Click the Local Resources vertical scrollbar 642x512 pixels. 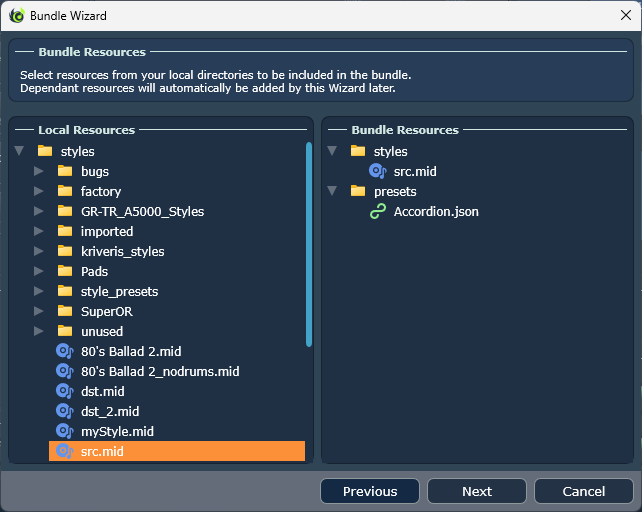coord(309,245)
